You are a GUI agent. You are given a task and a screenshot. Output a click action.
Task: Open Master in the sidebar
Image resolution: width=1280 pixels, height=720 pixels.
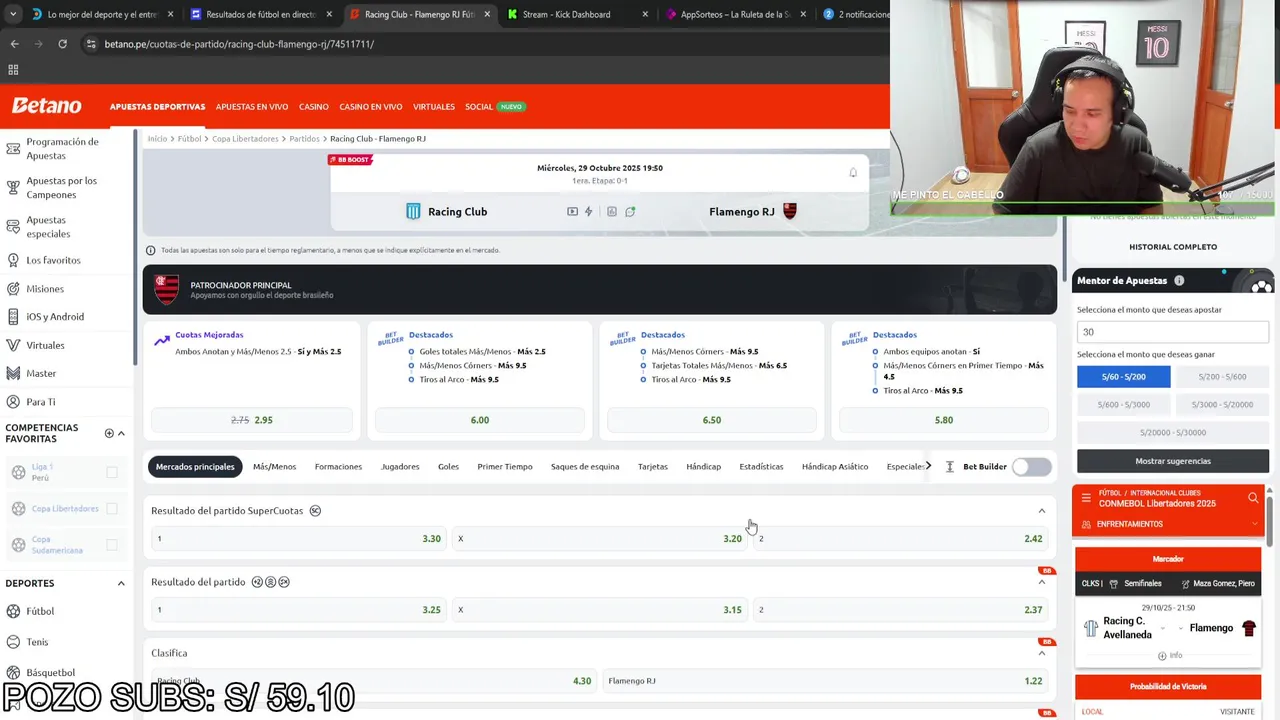tap(41, 373)
